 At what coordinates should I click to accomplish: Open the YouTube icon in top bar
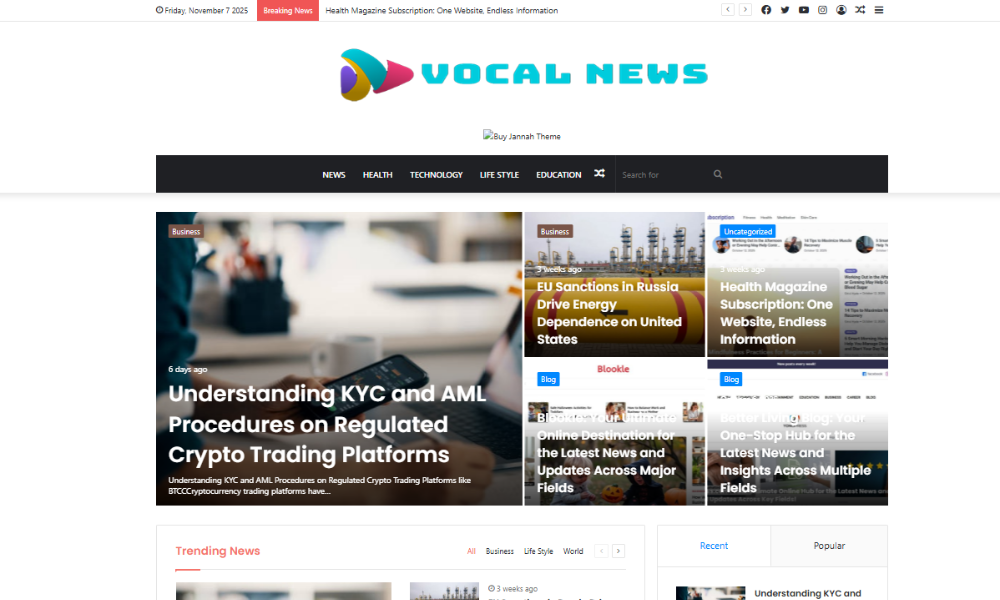point(804,10)
